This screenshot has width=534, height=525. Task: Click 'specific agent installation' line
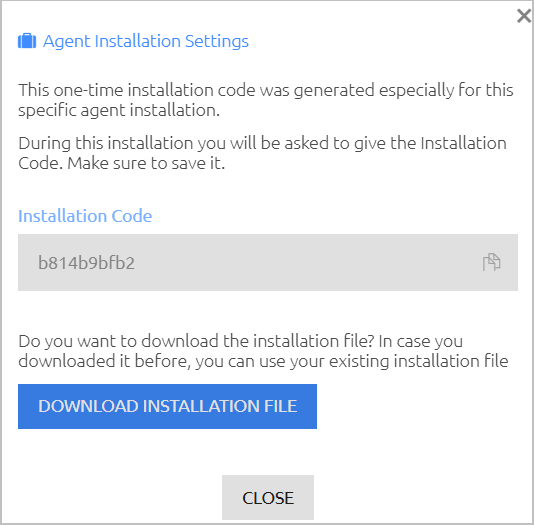pyautogui.click(x=119, y=110)
